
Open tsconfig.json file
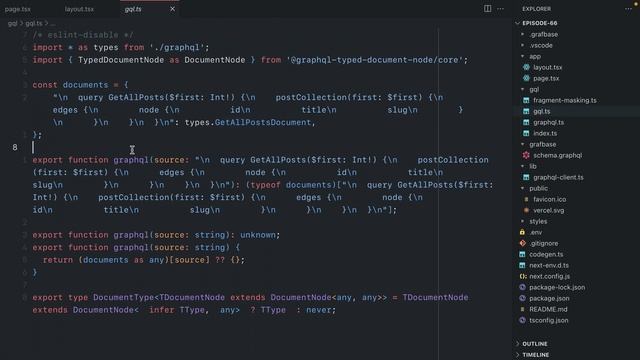(549, 321)
